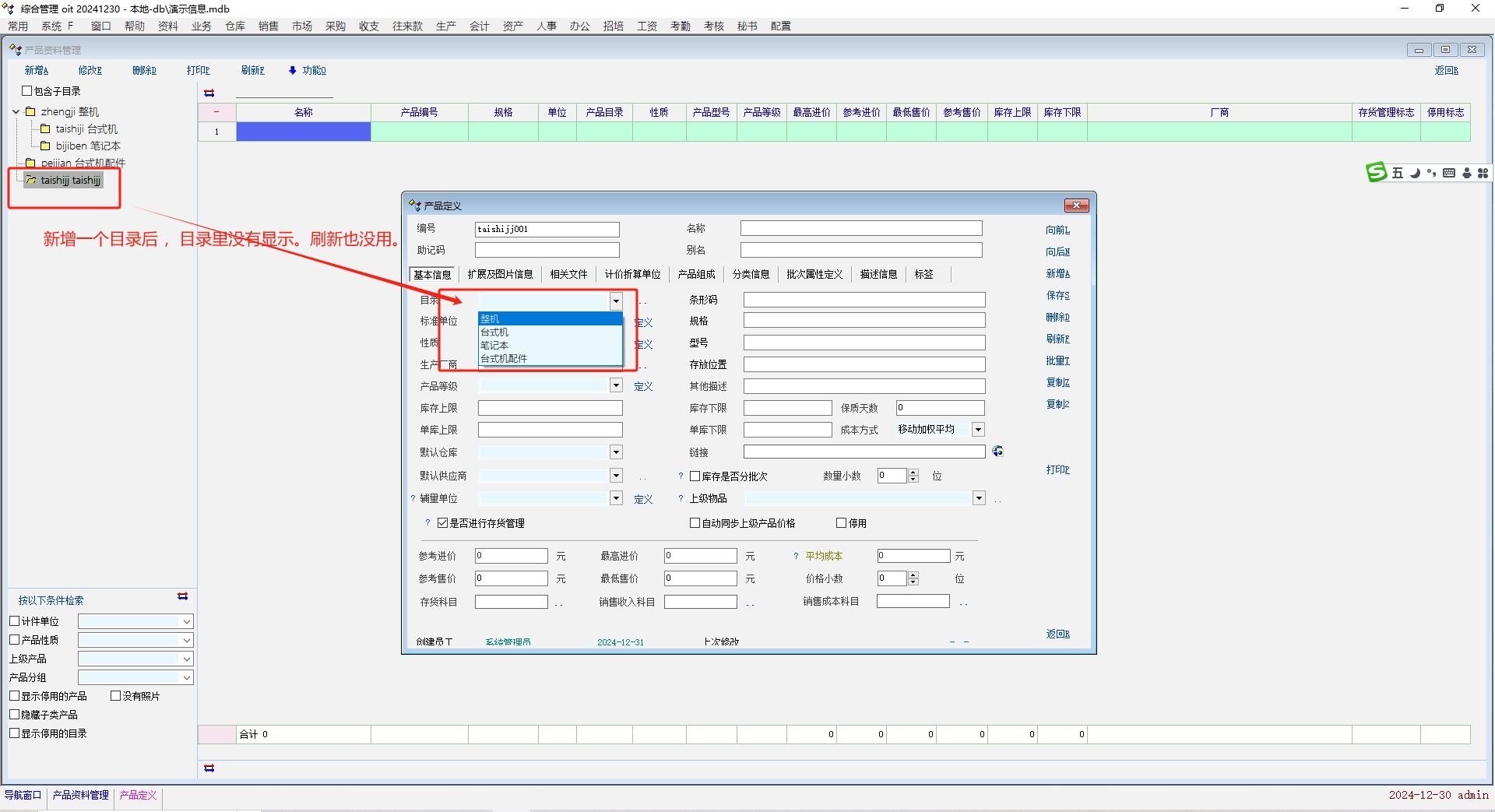Collapse the zhengji 整机 tree node
This screenshot has width=1495, height=812.
coord(16,112)
